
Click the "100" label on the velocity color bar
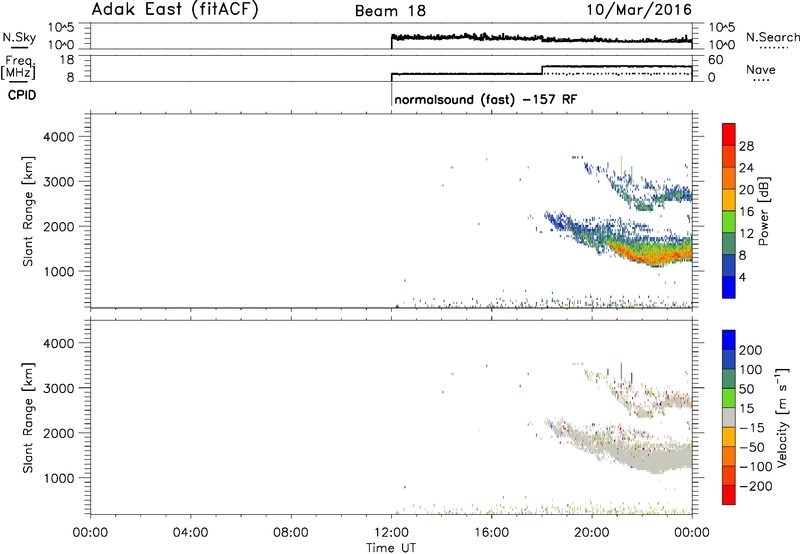(x=751, y=370)
